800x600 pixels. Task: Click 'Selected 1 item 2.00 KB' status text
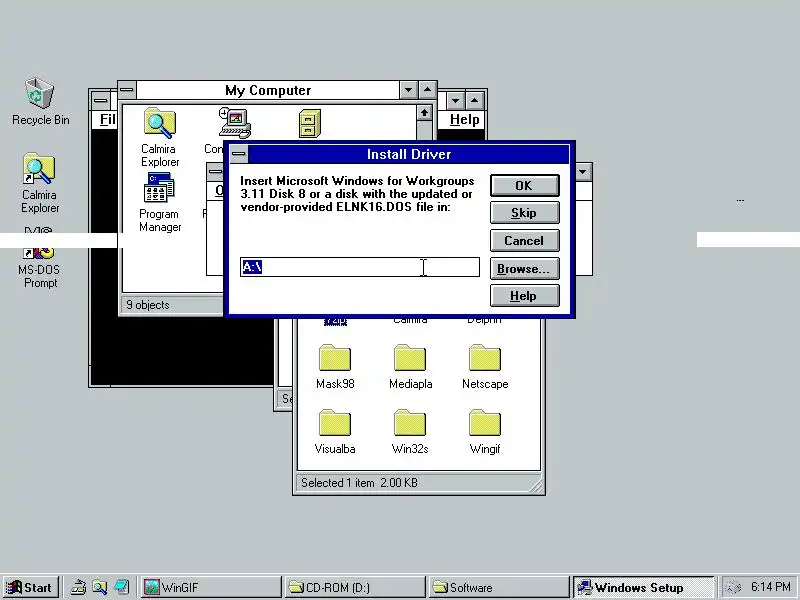click(x=359, y=483)
